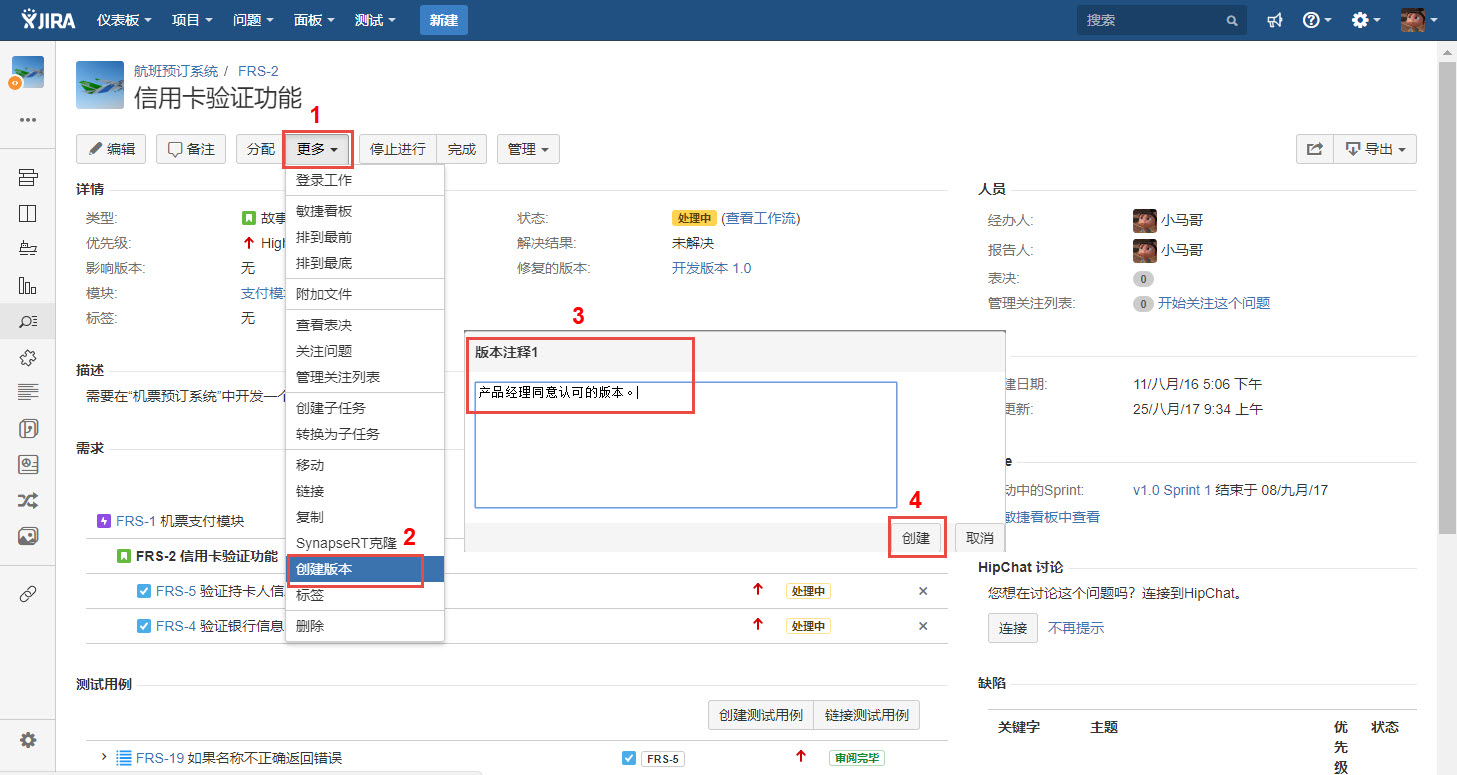Expand the FRS-19 test case row

(103, 757)
